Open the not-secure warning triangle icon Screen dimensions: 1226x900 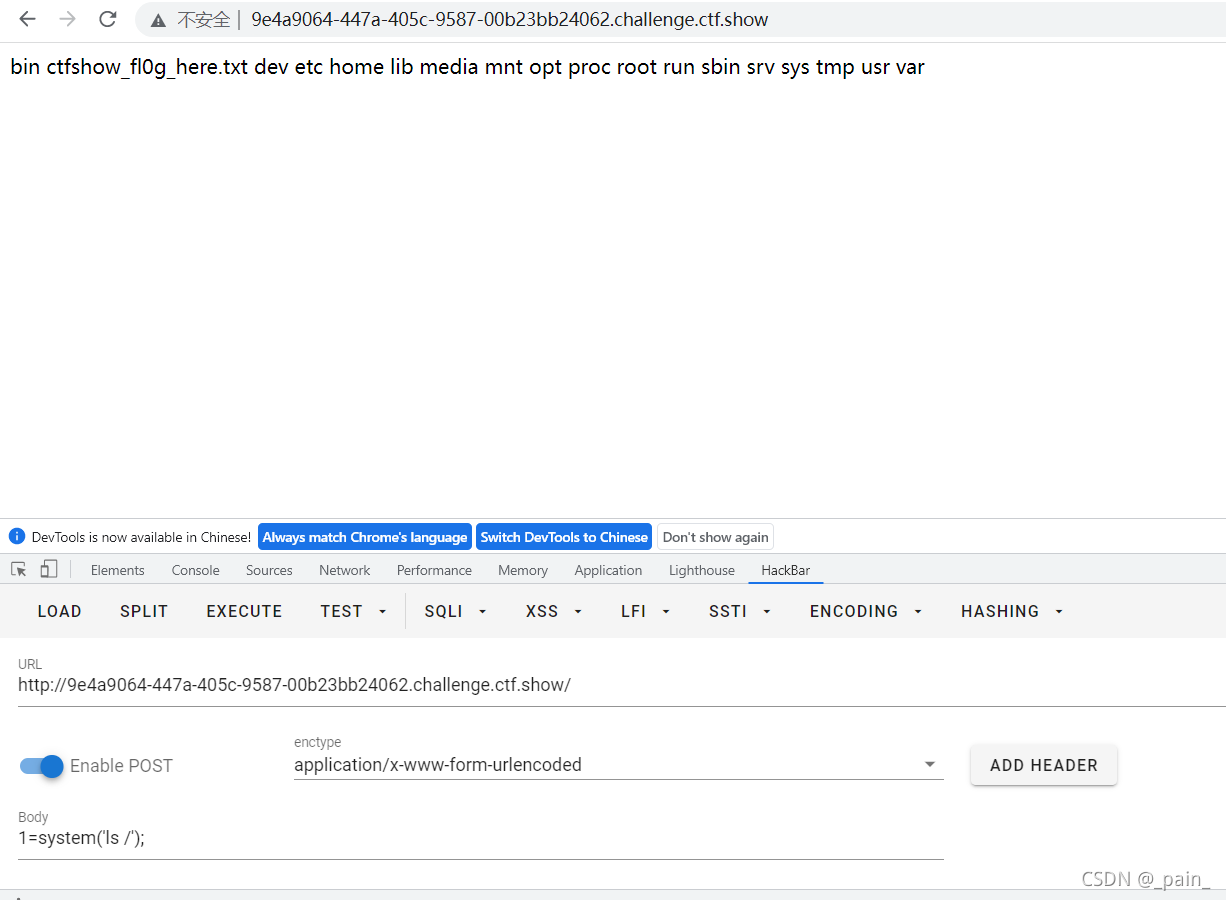[x=158, y=20]
